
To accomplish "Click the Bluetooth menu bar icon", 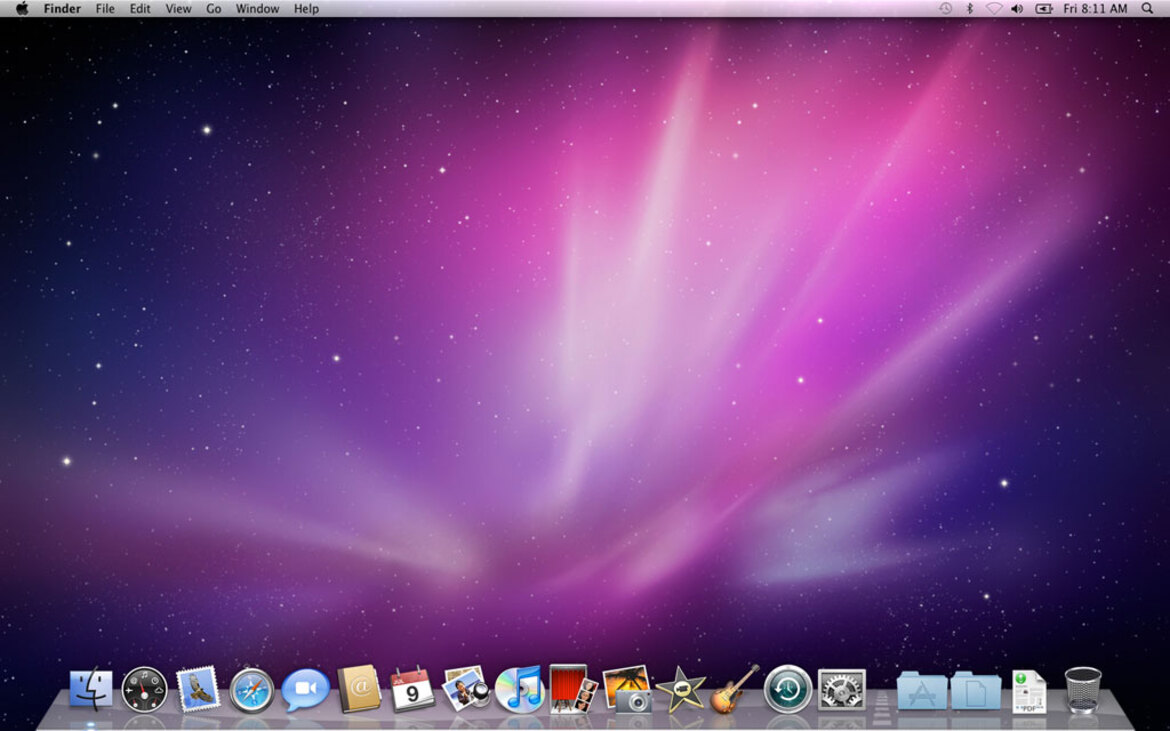I will click(970, 8).
